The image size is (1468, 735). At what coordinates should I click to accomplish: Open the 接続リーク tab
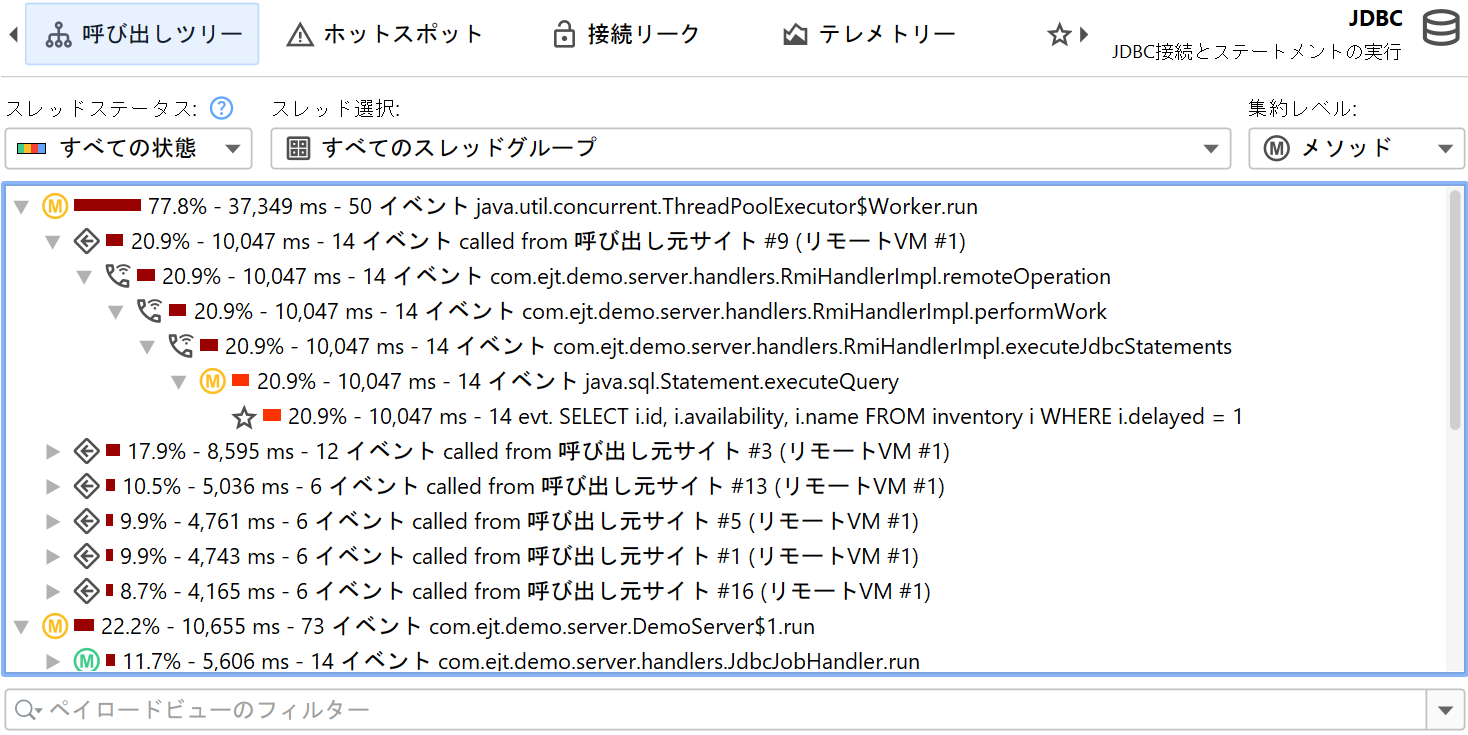click(626, 35)
